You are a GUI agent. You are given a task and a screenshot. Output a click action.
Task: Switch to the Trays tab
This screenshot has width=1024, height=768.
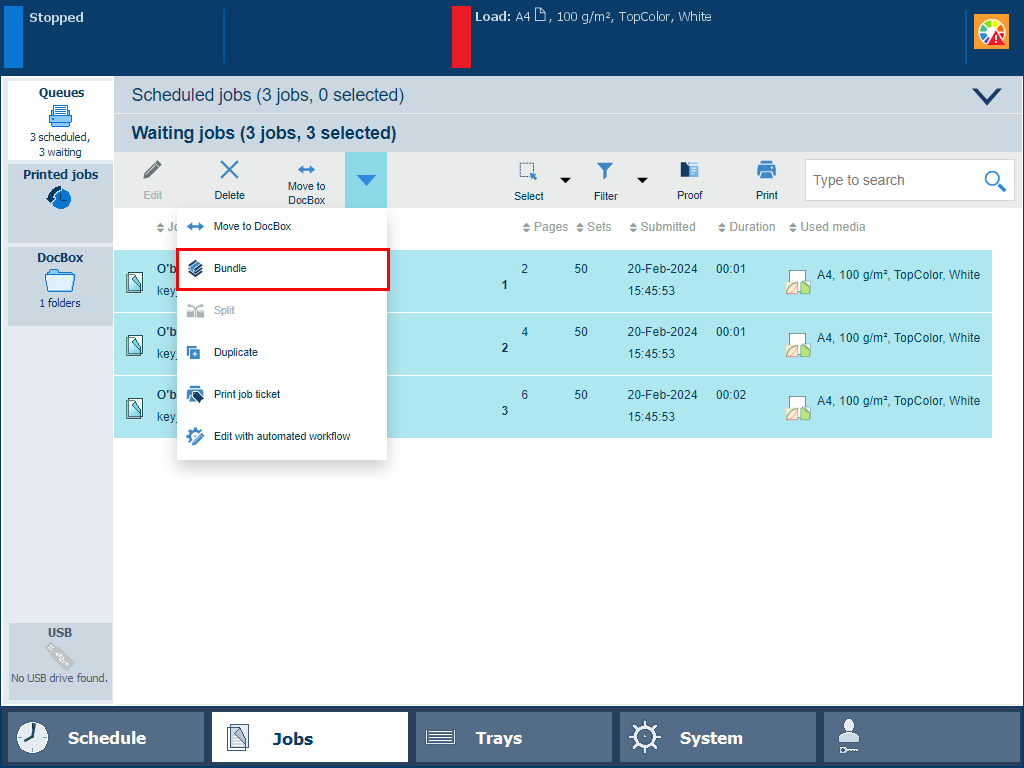point(513,738)
